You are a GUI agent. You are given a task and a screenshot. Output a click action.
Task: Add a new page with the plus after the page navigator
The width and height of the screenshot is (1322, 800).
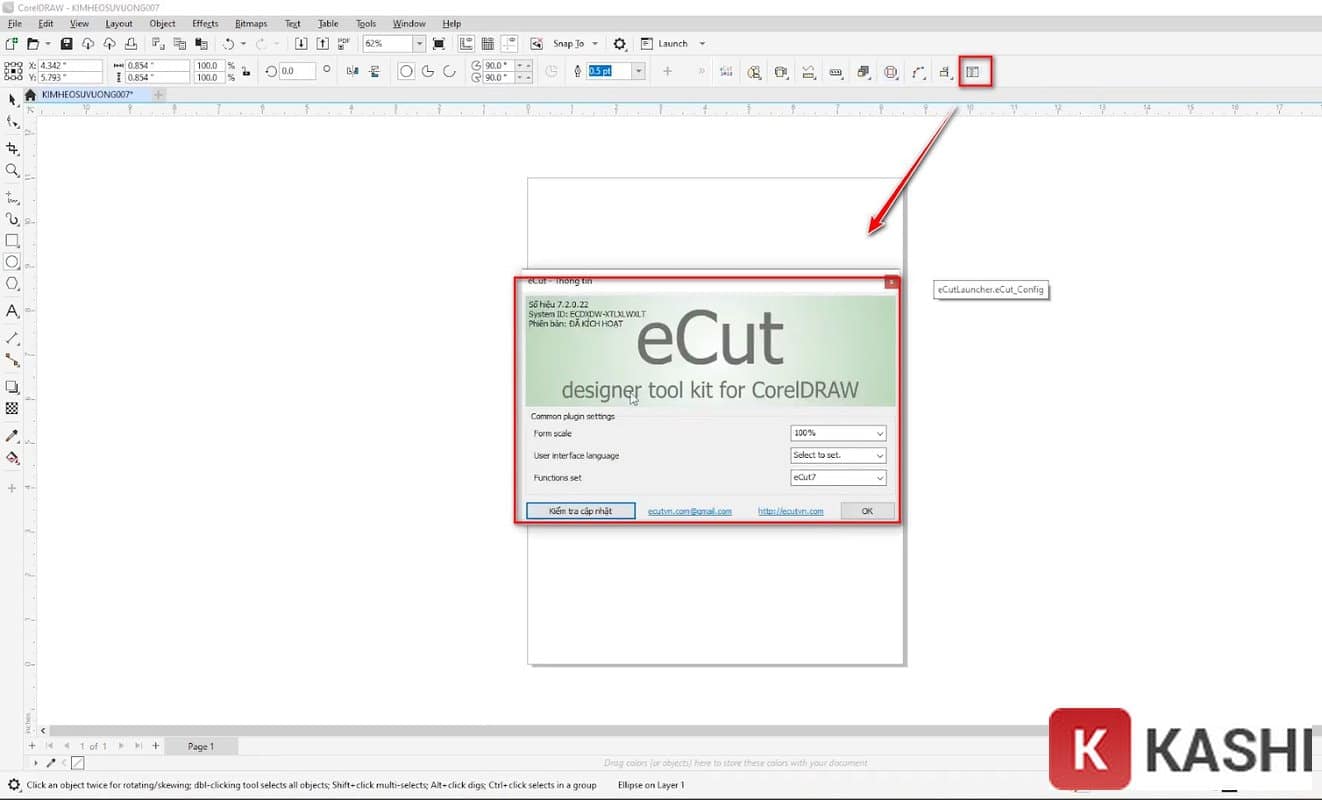pos(155,746)
